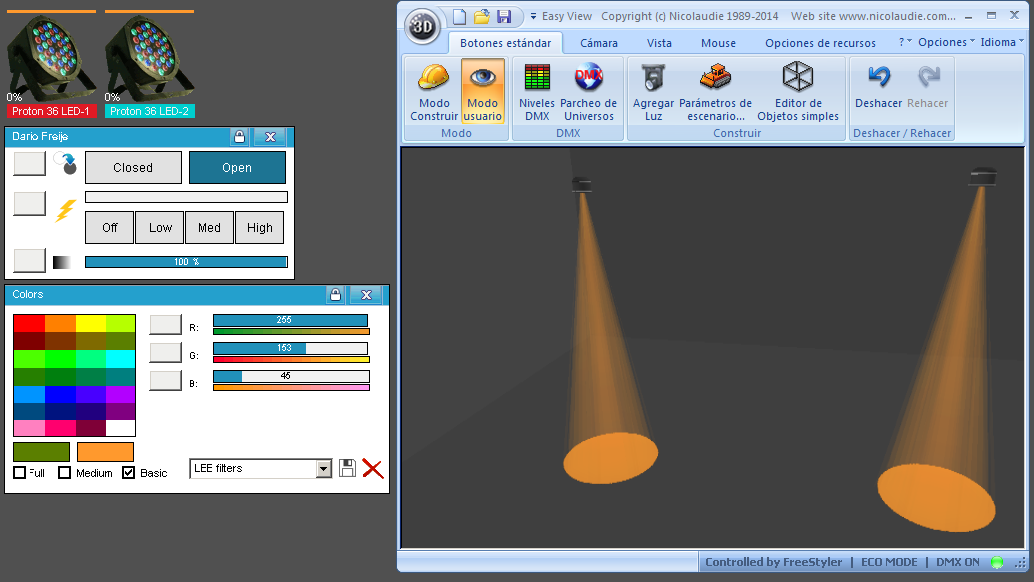Delete the color filter with red X
This screenshot has height=582, width=1034.
(x=373, y=469)
